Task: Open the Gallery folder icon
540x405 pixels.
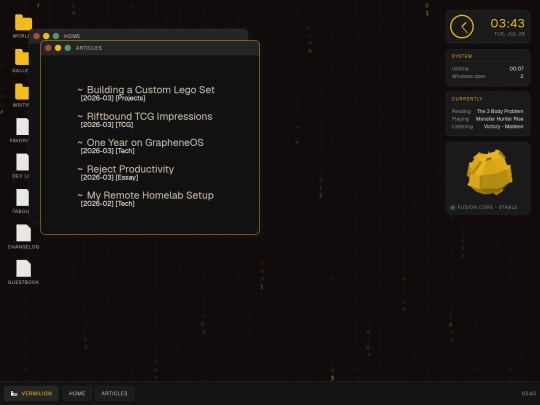Action: 22,57
